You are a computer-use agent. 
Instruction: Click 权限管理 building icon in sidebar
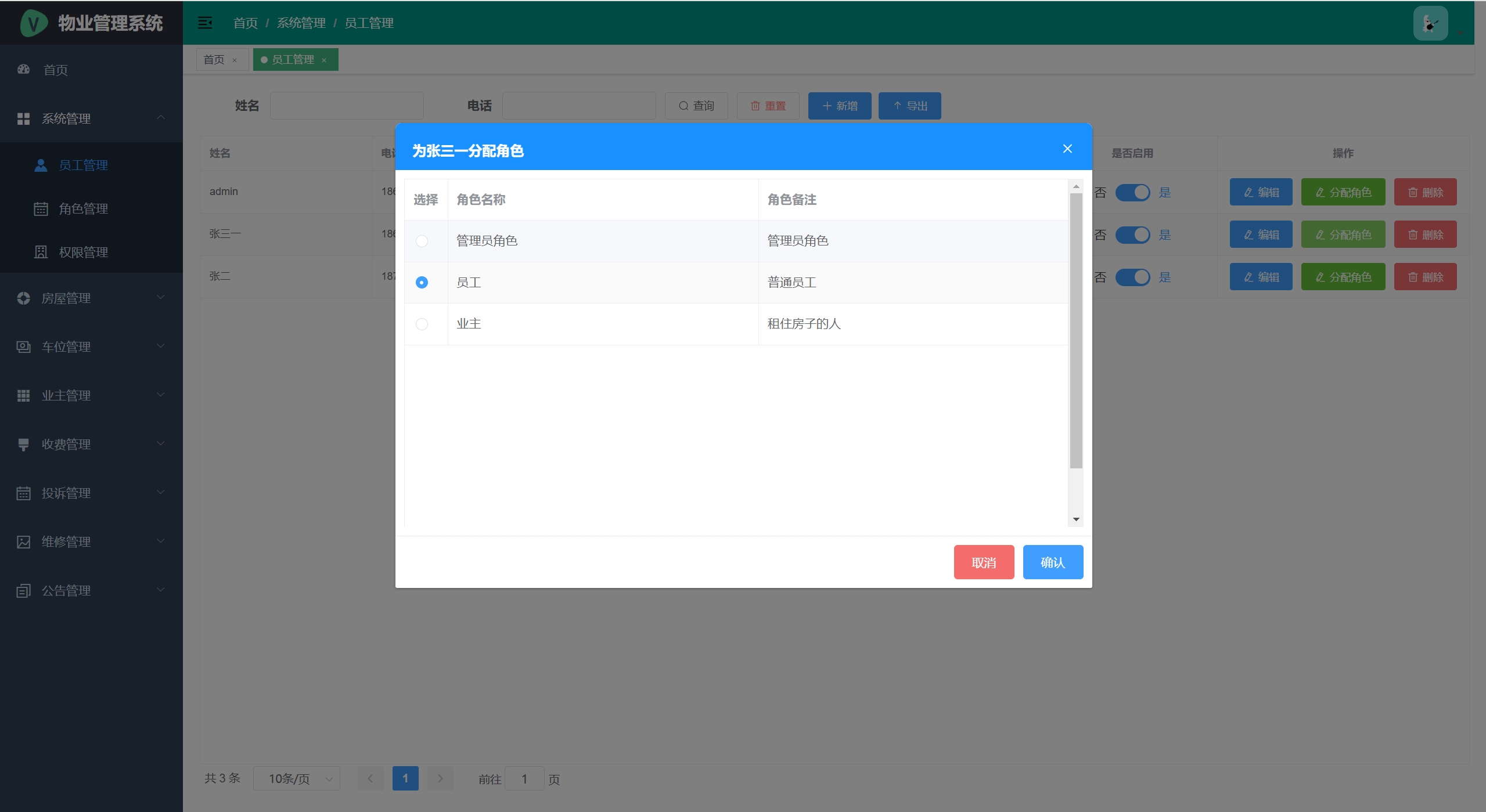click(x=41, y=252)
